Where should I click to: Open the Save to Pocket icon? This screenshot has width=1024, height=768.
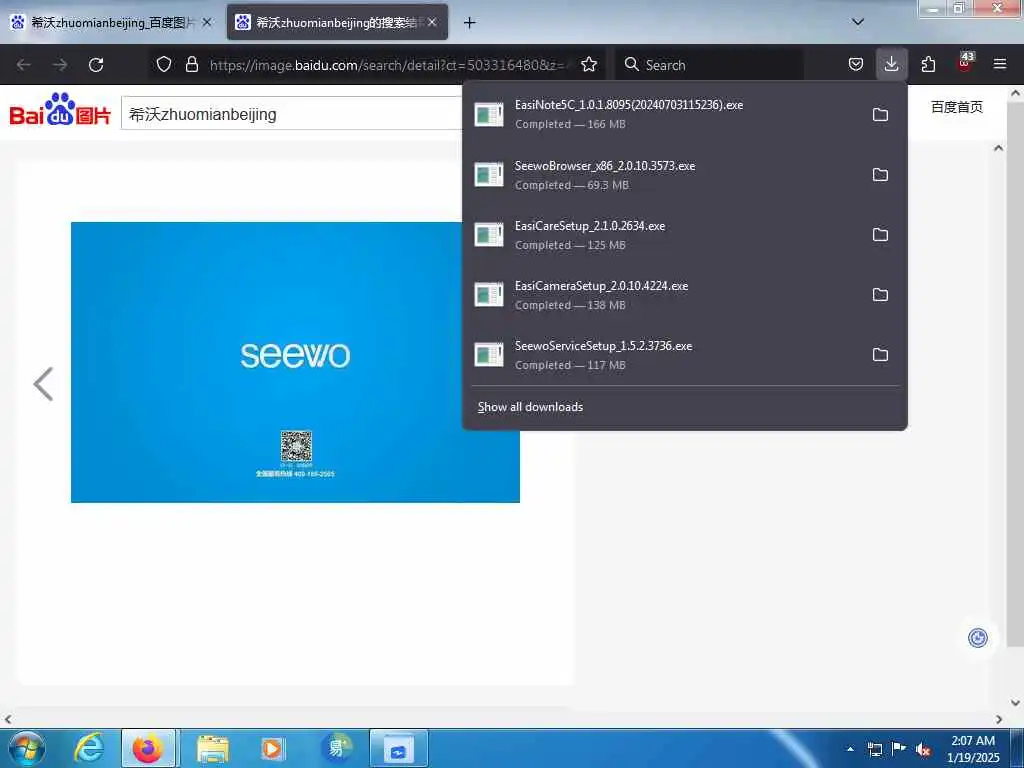pos(856,64)
